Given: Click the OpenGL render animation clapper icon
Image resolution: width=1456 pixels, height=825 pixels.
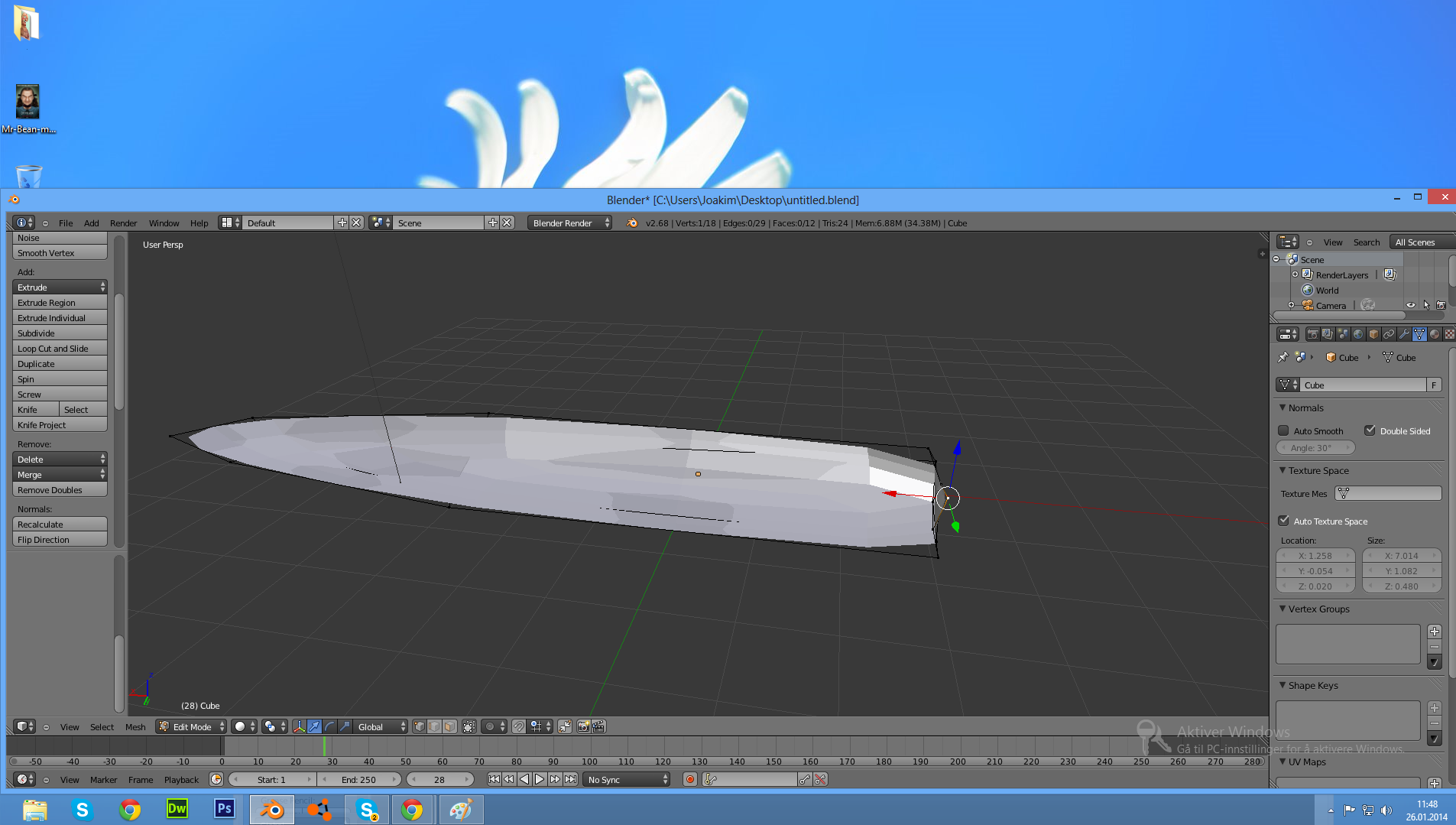Looking at the screenshot, I should click(x=598, y=726).
